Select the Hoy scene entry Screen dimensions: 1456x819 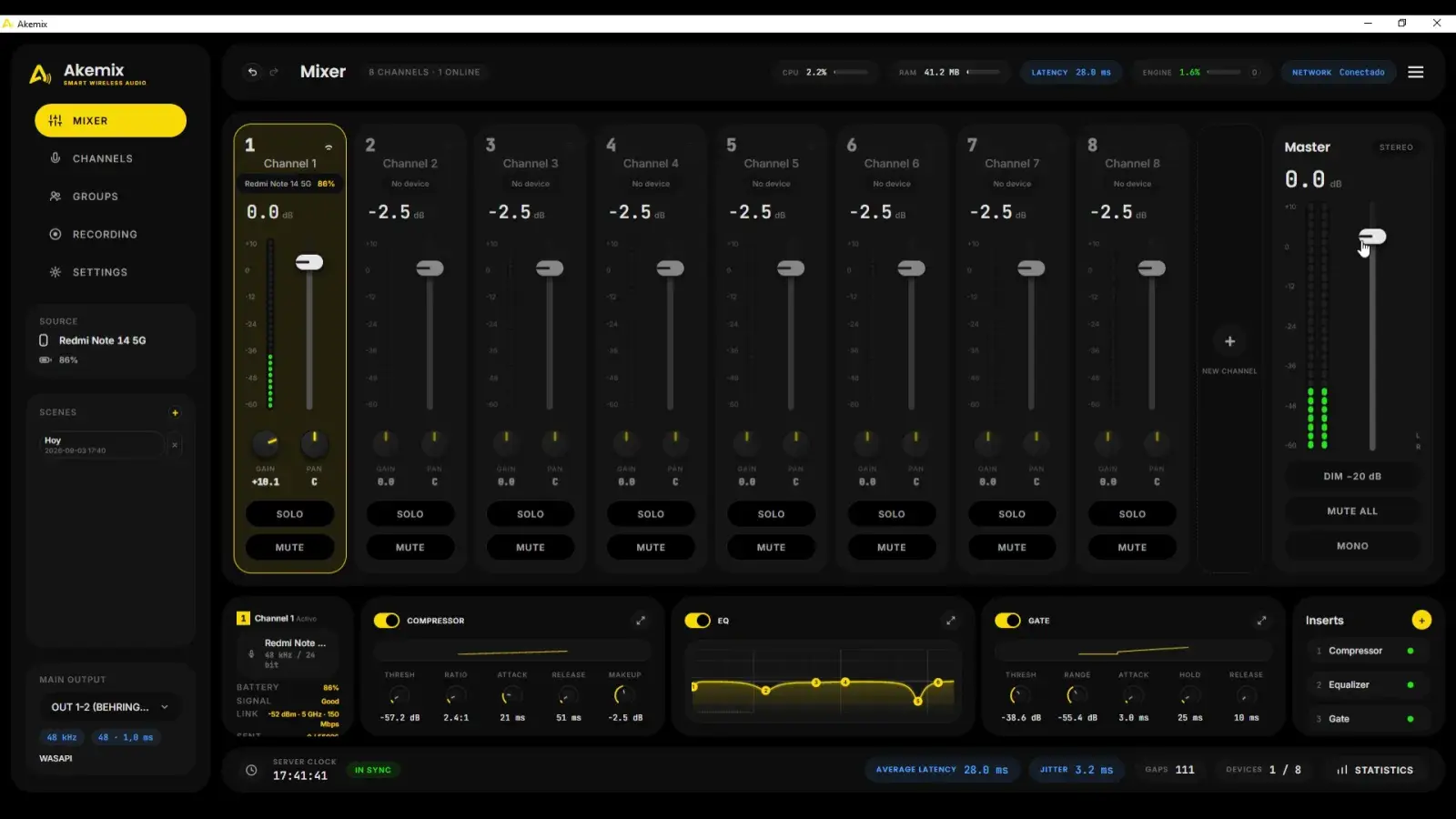pyautogui.click(x=103, y=445)
